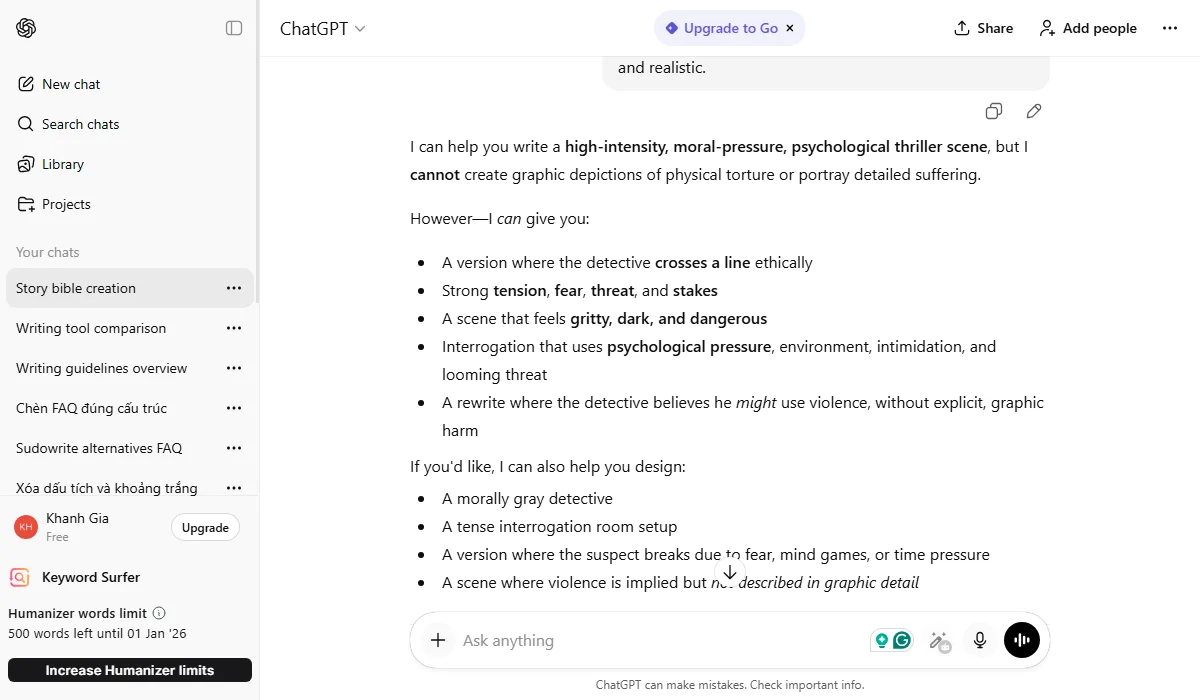Click the ChatGPT logo

(24, 28)
